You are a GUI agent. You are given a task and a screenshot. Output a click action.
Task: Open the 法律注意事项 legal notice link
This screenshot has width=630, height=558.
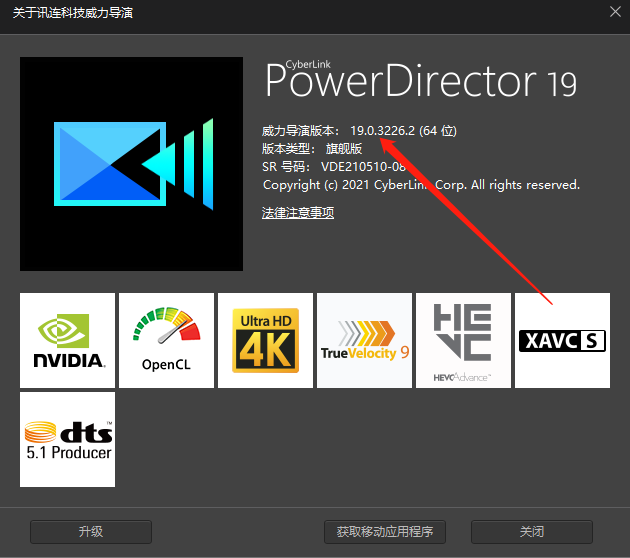298,213
